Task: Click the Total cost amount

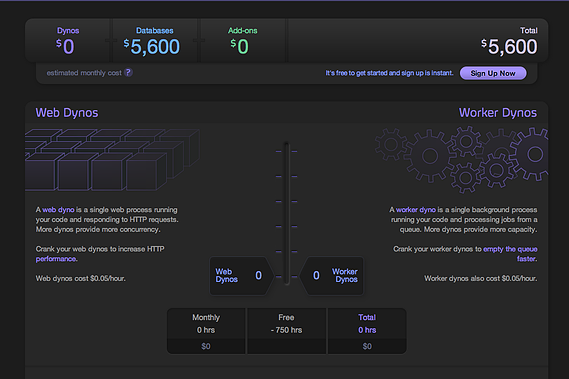Action: [x=509, y=46]
